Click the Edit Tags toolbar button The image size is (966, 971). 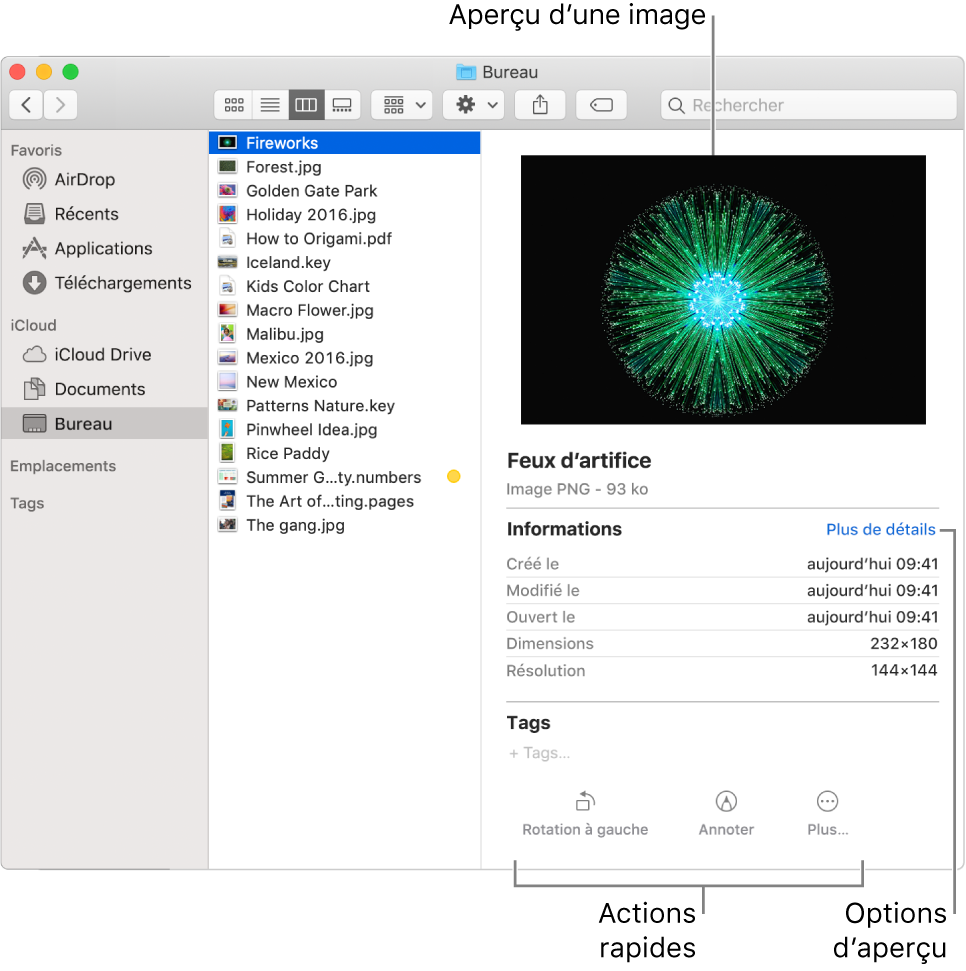tap(601, 105)
